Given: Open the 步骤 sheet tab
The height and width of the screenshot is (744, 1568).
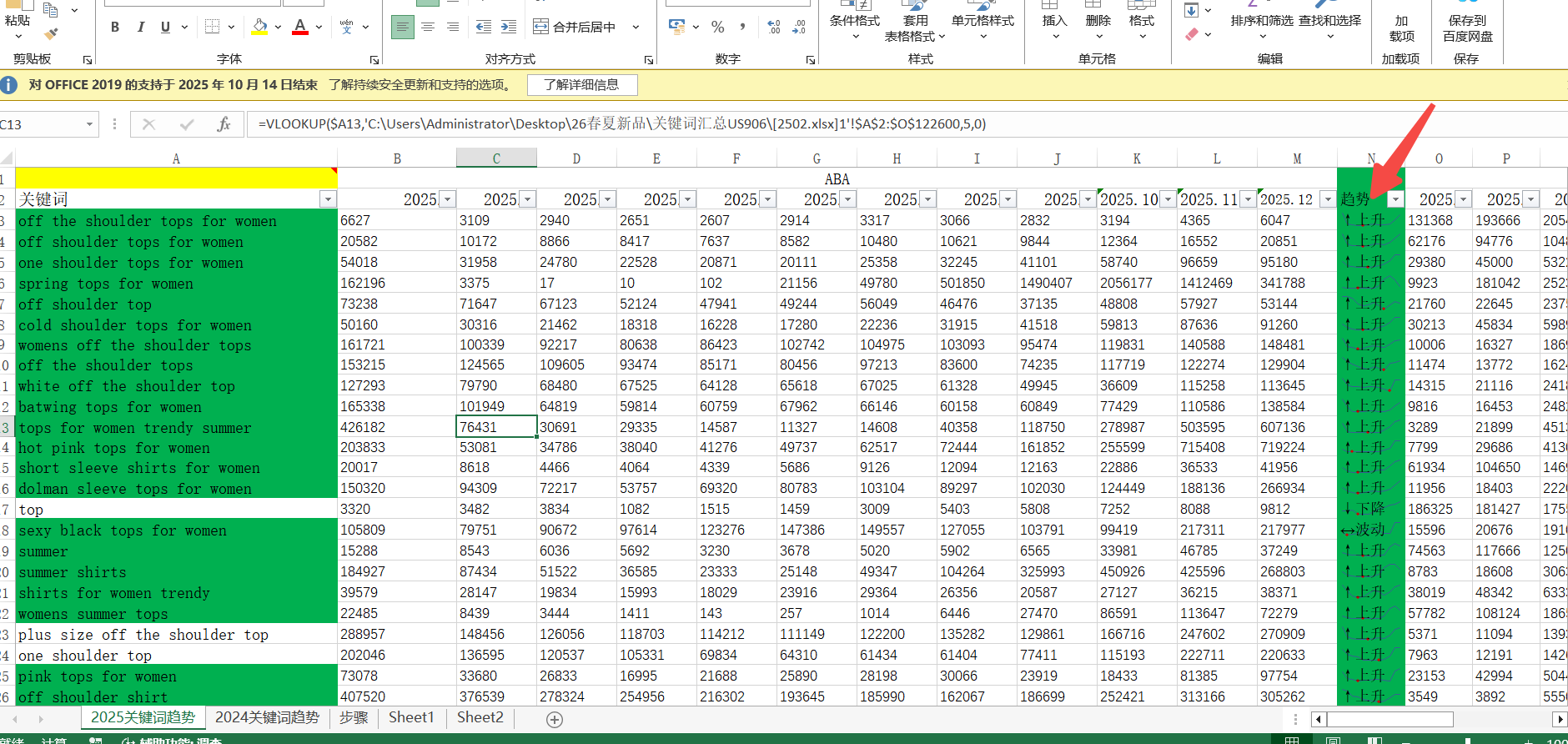Looking at the screenshot, I should (x=354, y=717).
